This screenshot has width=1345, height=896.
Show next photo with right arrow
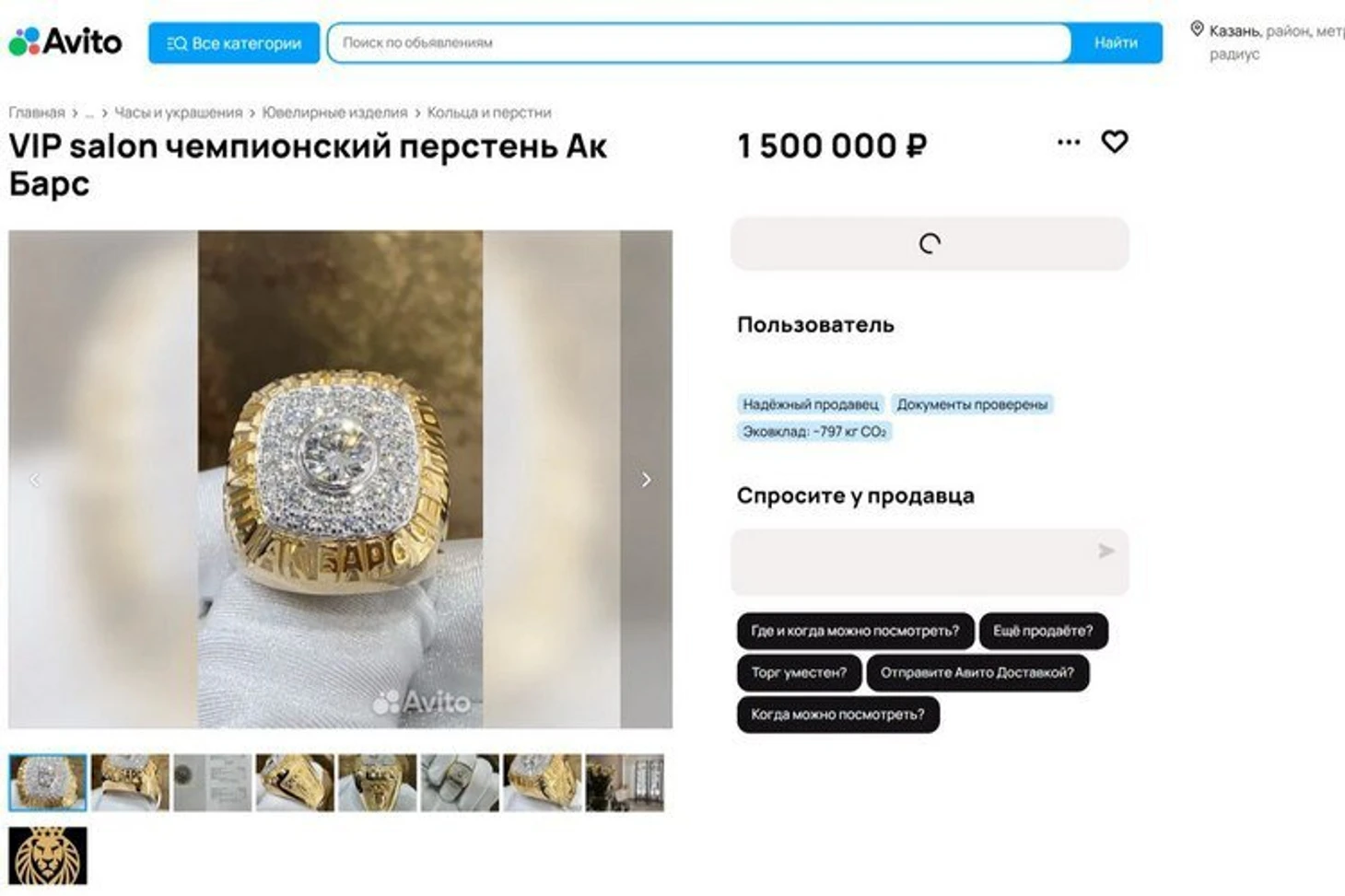pyautogui.click(x=647, y=480)
